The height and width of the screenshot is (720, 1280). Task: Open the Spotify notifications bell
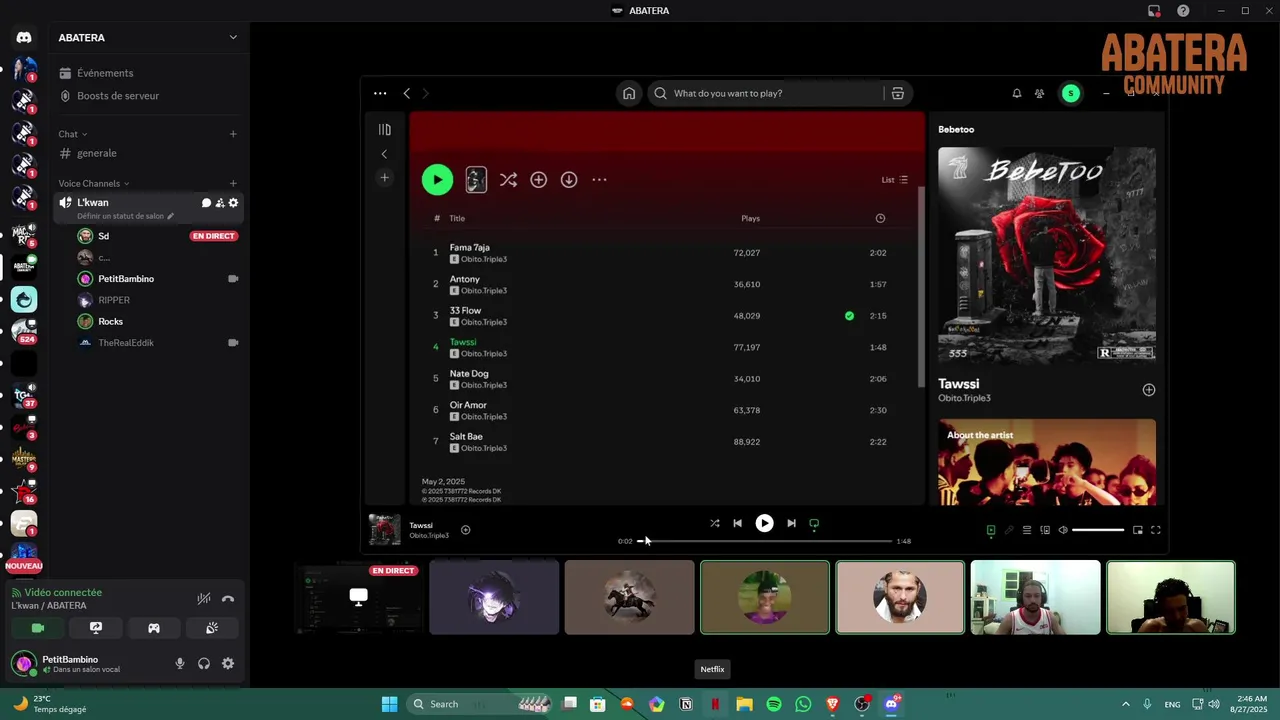click(x=1017, y=93)
